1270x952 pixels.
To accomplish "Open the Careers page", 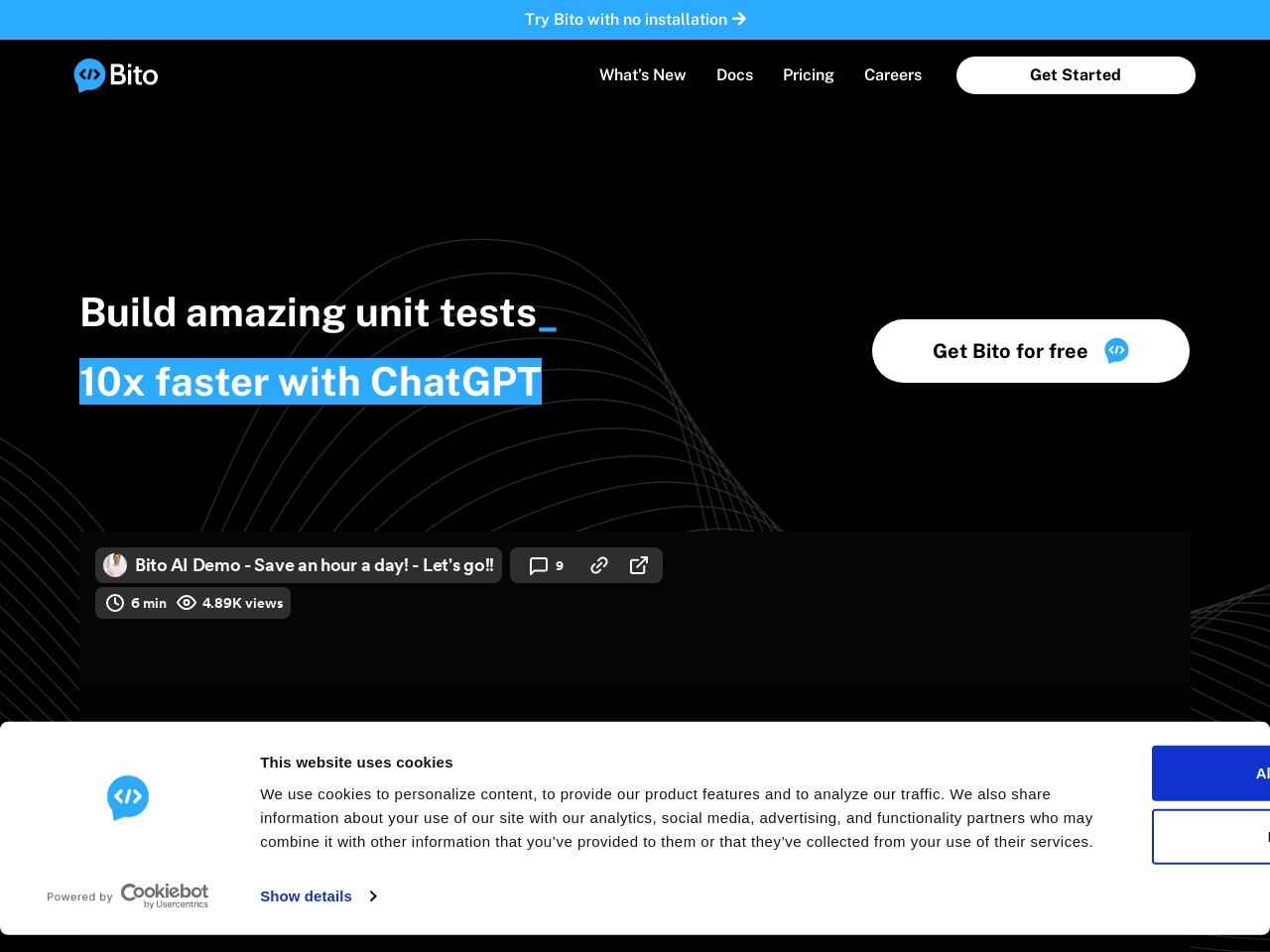I will tap(892, 75).
